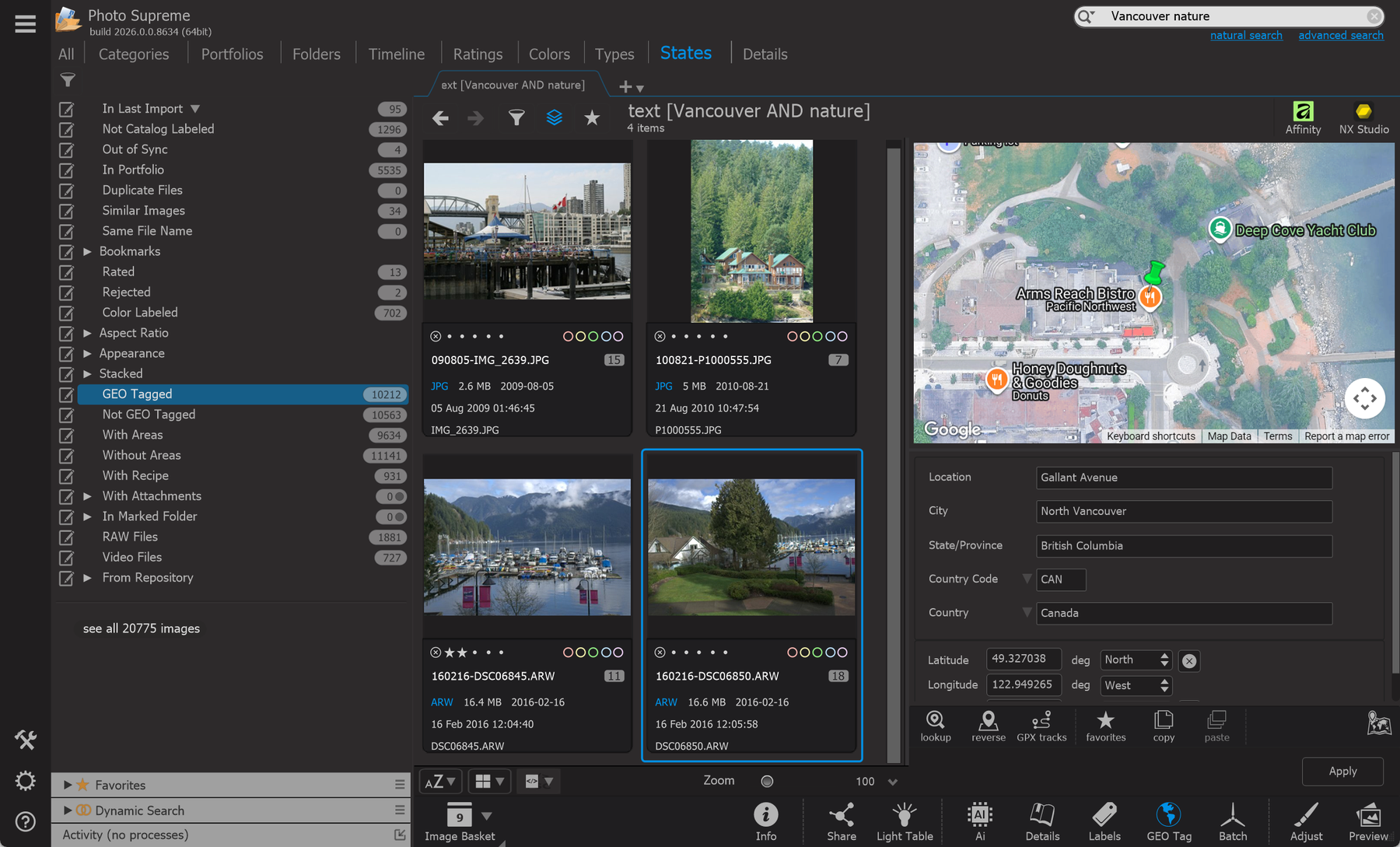Click the location lookup icon

click(x=935, y=726)
